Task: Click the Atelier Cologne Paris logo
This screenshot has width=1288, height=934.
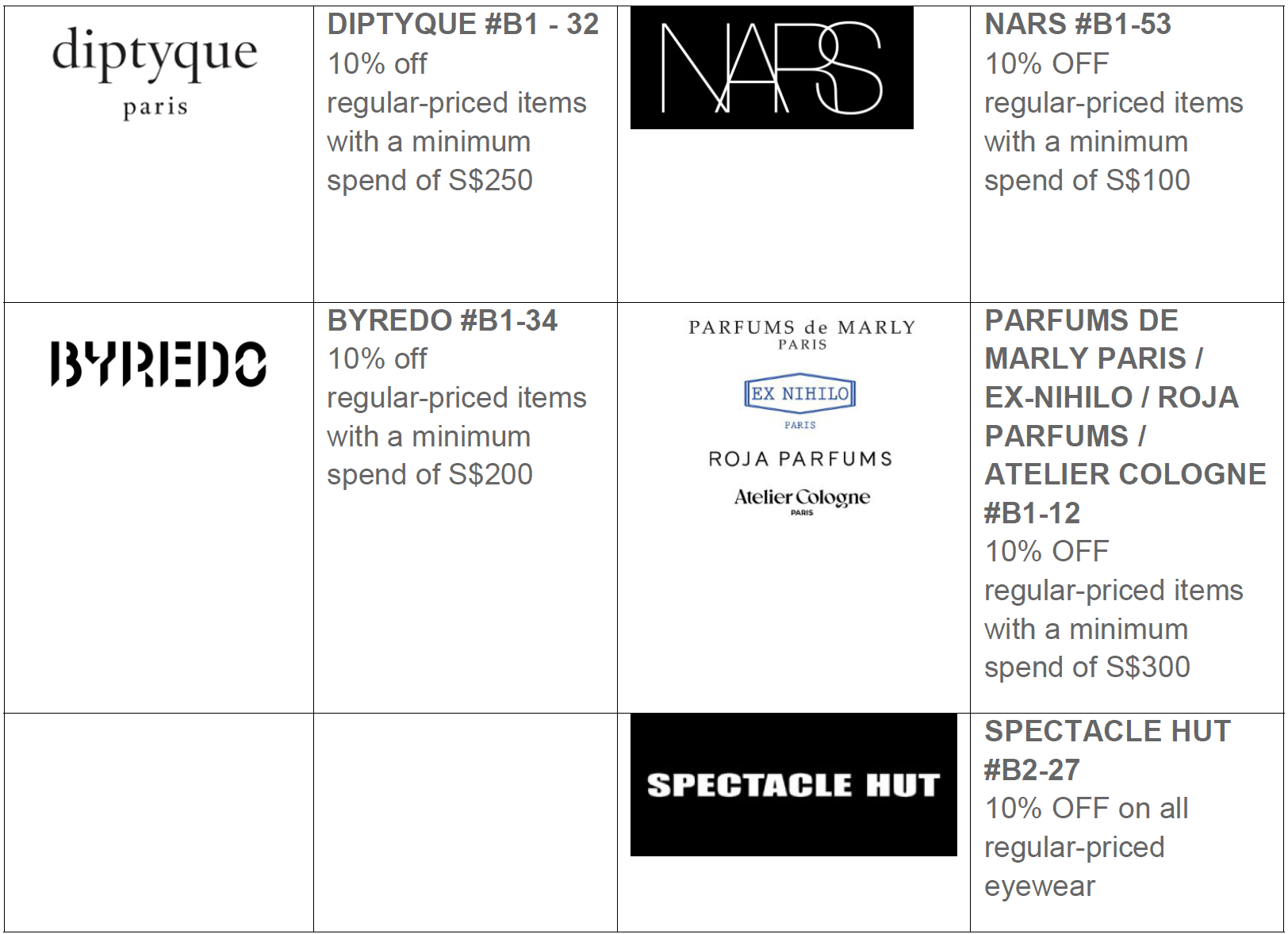Action: coord(802,501)
